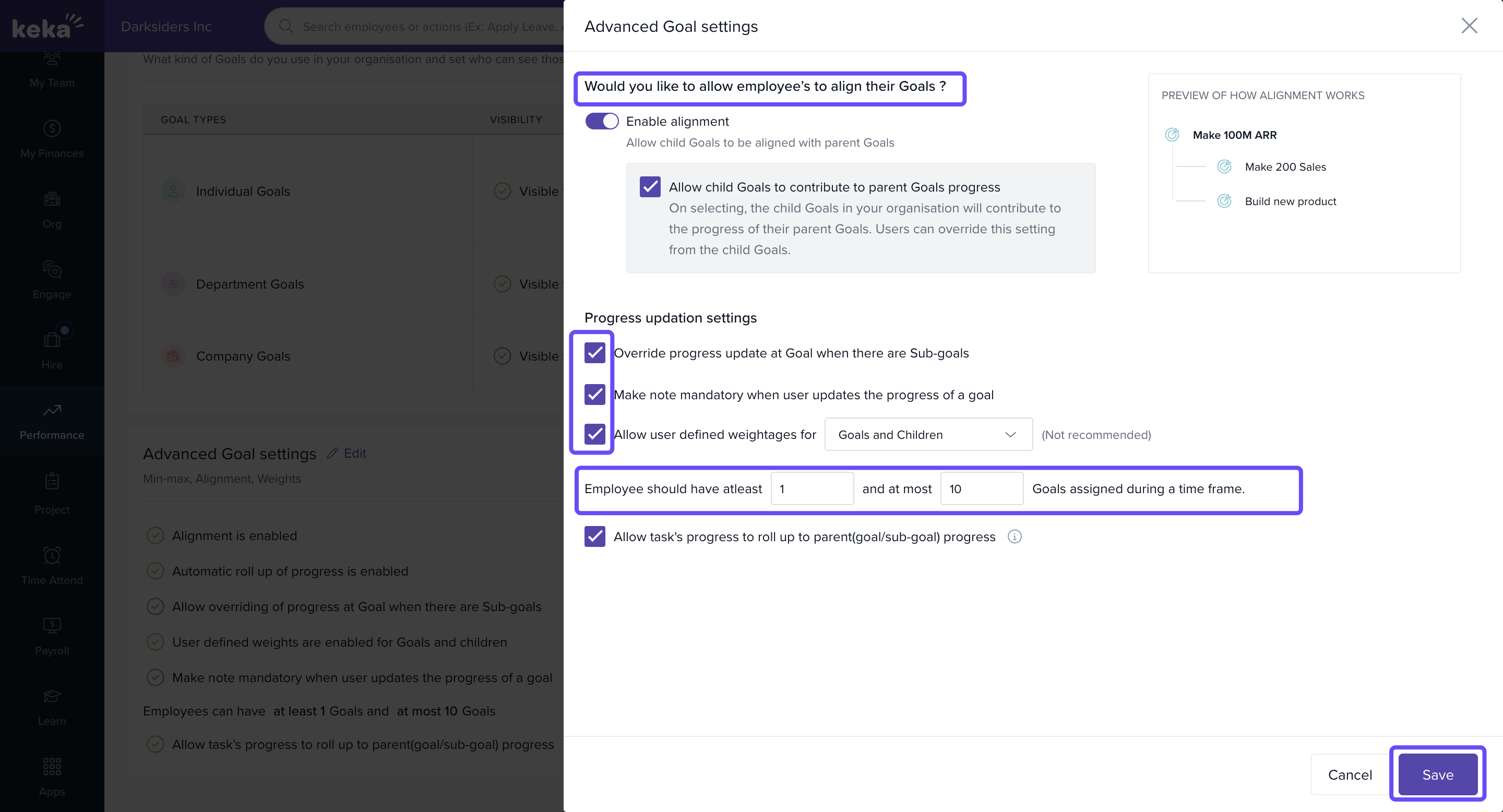The width and height of the screenshot is (1503, 812).
Task: Click the Make 100M ARR goal icon
Action: [x=1172, y=135]
